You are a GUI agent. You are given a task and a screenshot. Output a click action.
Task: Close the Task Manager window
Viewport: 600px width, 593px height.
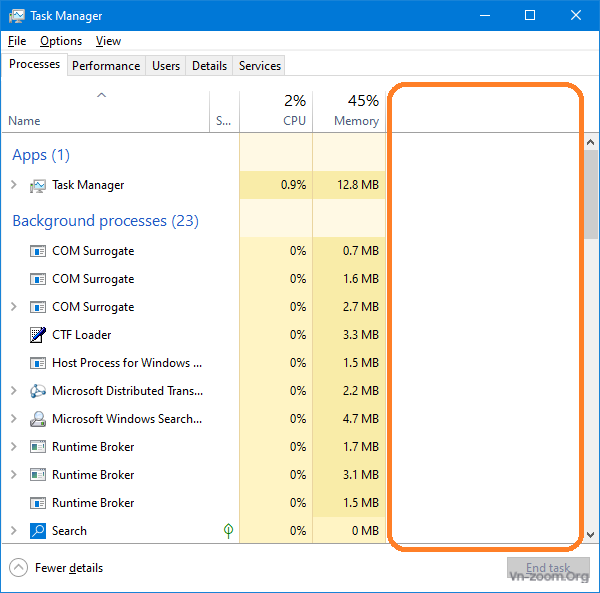(576, 15)
